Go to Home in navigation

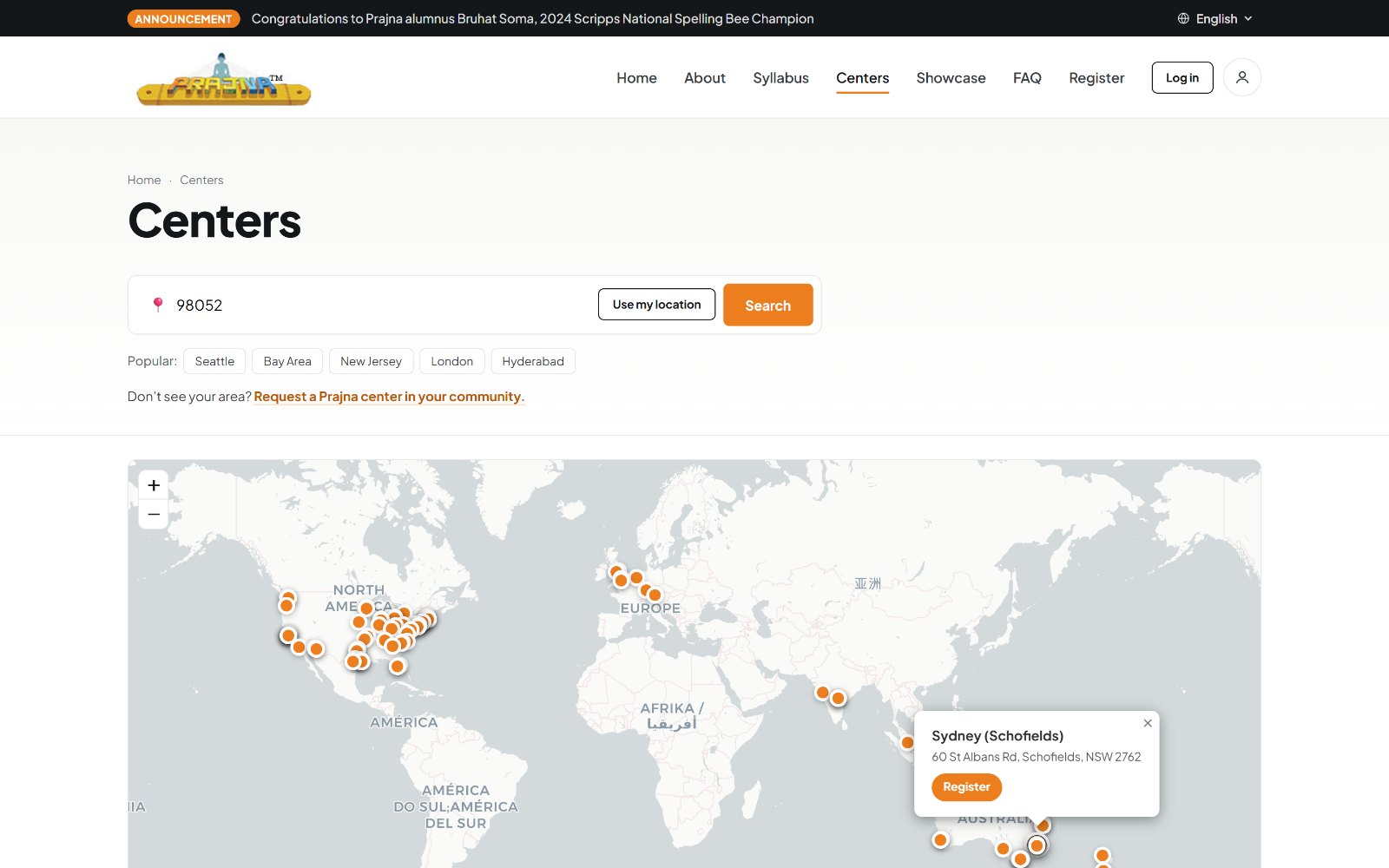pyautogui.click(x=636, y=78)
